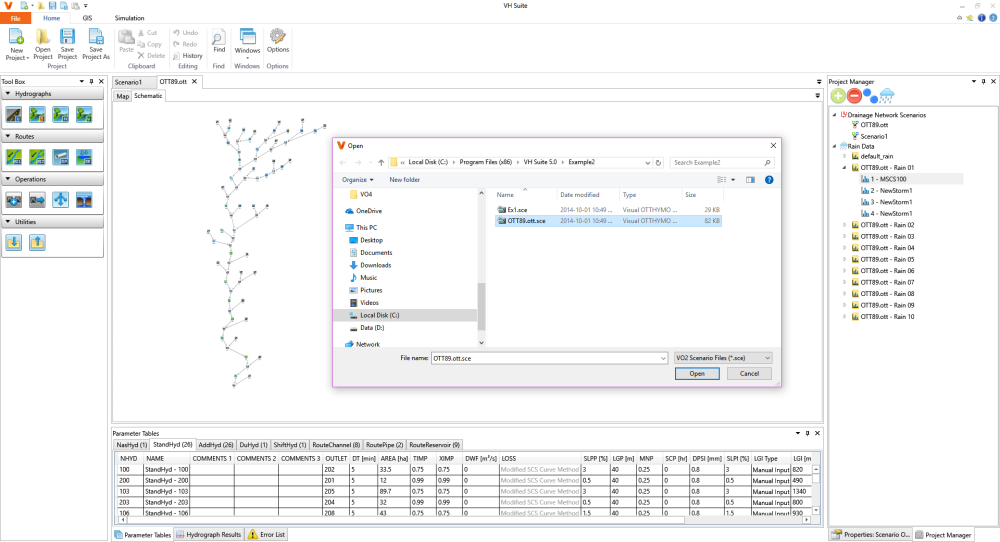This screenshot has width=1000, height=542.
Task: Click the up-folder arrow in Open dialog
Action: pos(381,163)
